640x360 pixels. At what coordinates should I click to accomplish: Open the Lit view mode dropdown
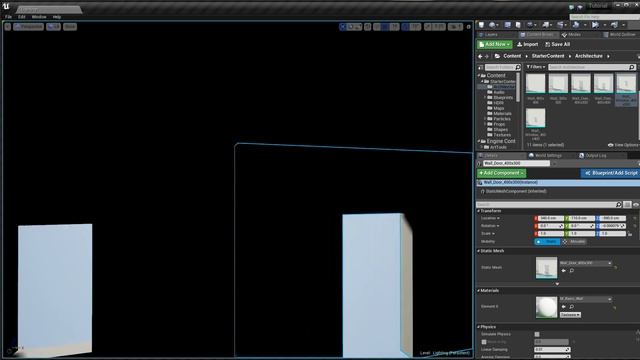53,27
